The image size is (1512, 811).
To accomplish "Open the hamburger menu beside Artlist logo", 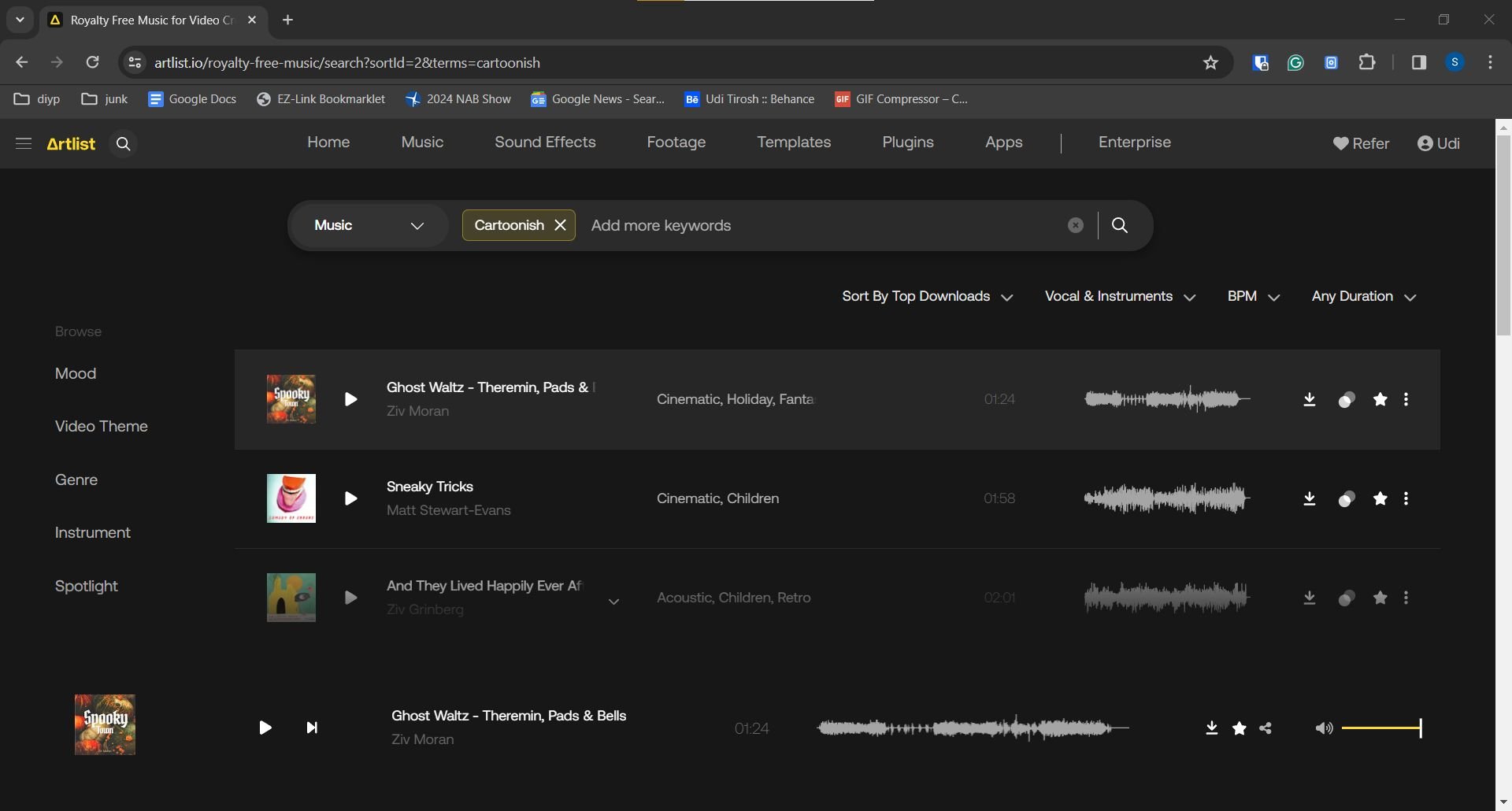I will [x=24, y=143].
